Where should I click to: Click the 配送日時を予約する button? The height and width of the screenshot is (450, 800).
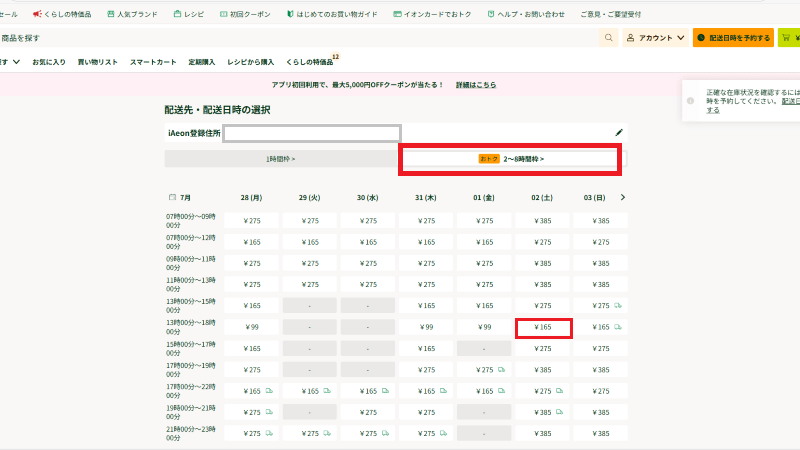point(733,38)
